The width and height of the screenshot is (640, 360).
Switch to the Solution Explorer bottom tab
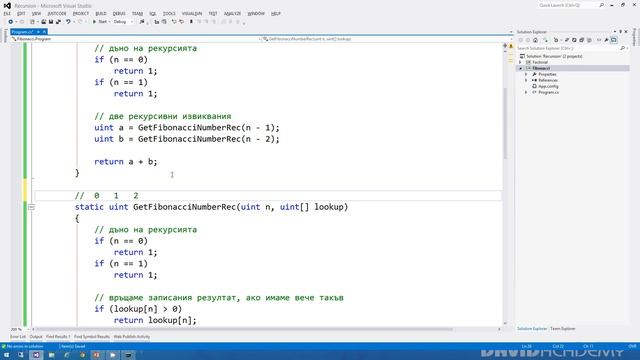coord(532,329)
